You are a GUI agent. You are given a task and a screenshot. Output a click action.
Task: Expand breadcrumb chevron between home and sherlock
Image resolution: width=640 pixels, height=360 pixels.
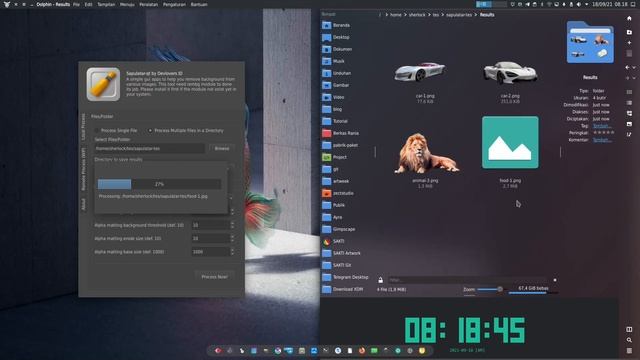coord(405,15)
